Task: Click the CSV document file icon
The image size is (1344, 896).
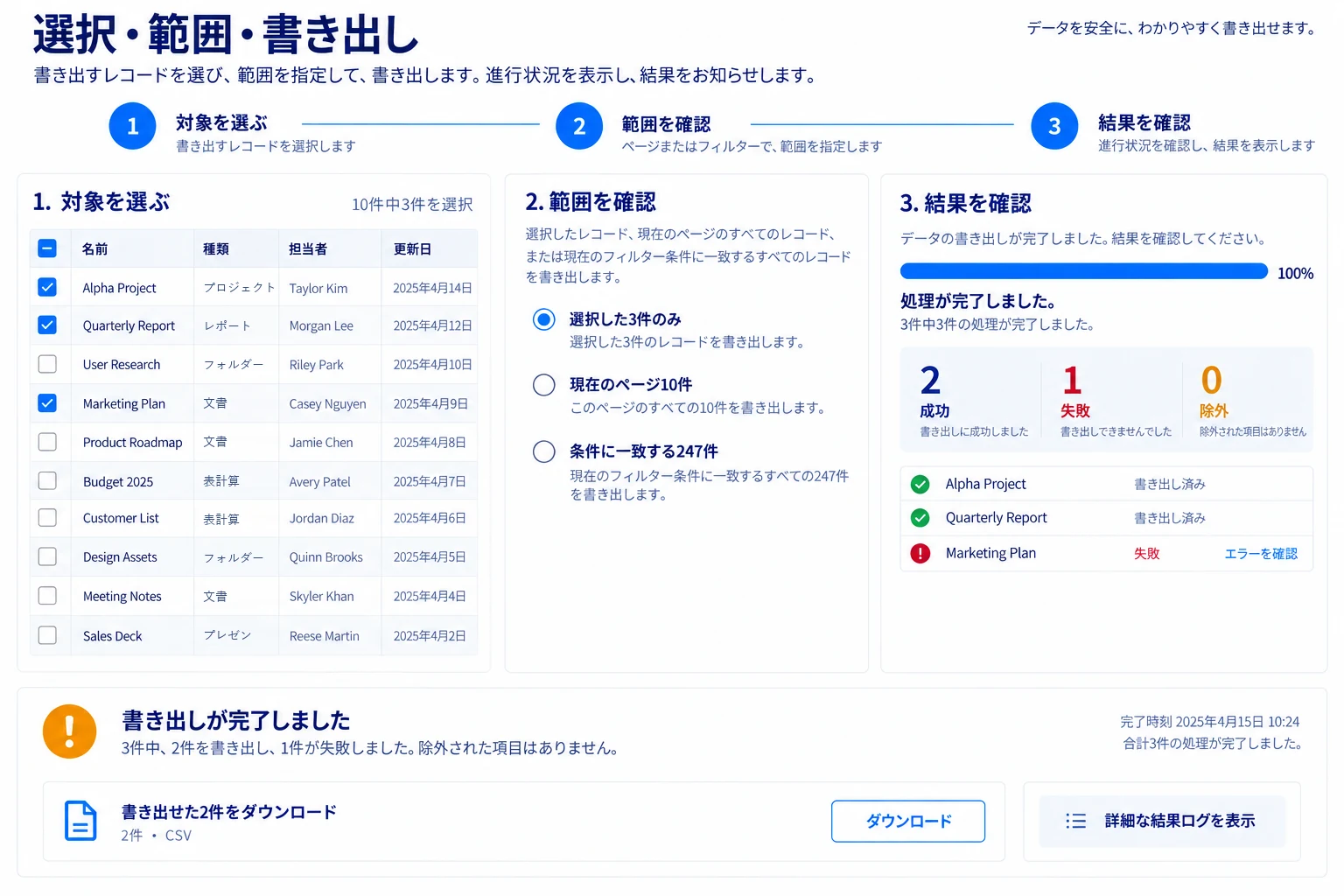Action: (x=80, y=821)
